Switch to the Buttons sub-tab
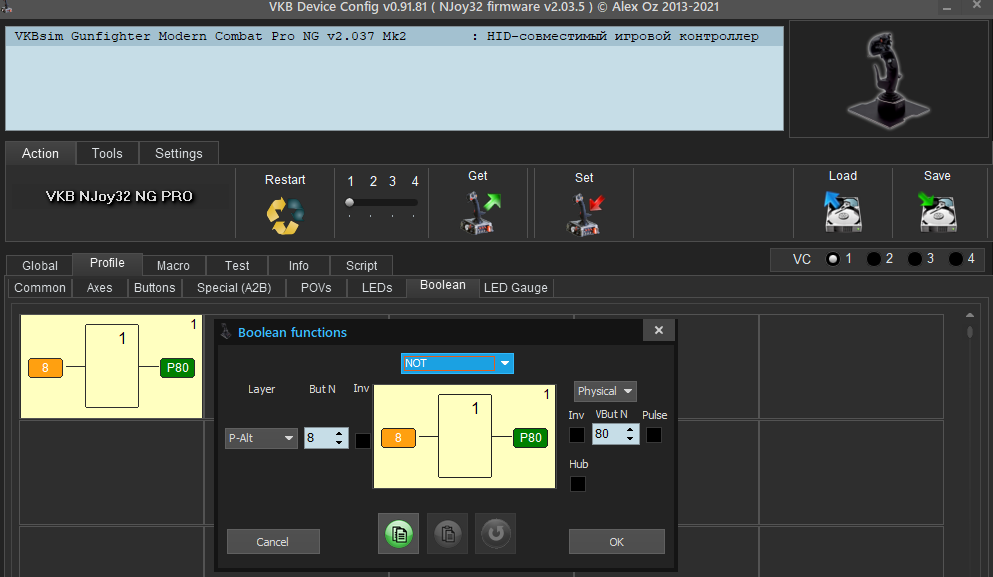The height and width of the screenshot is (577, 993). click(155, 288)
